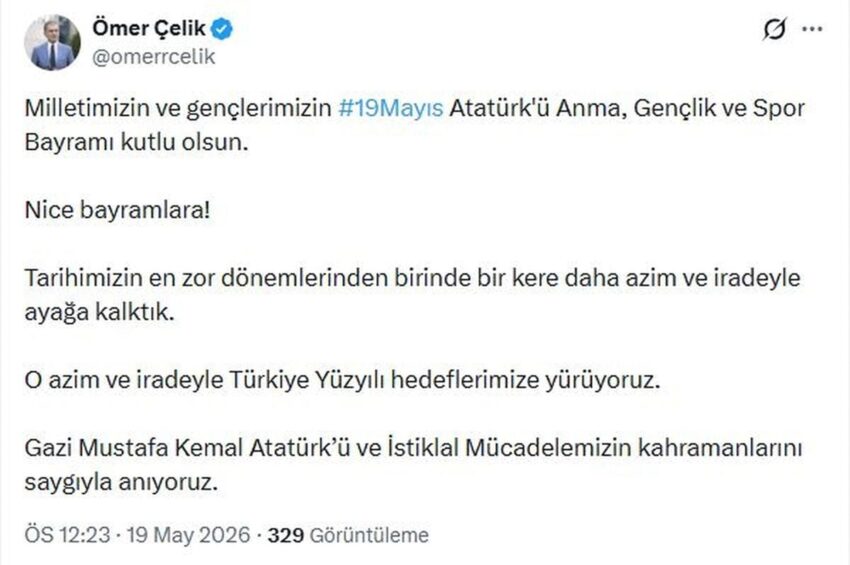This screenshot has height=565, width=850.
Task: Click the blue verified badge
Action: click(x=222, y=29)
